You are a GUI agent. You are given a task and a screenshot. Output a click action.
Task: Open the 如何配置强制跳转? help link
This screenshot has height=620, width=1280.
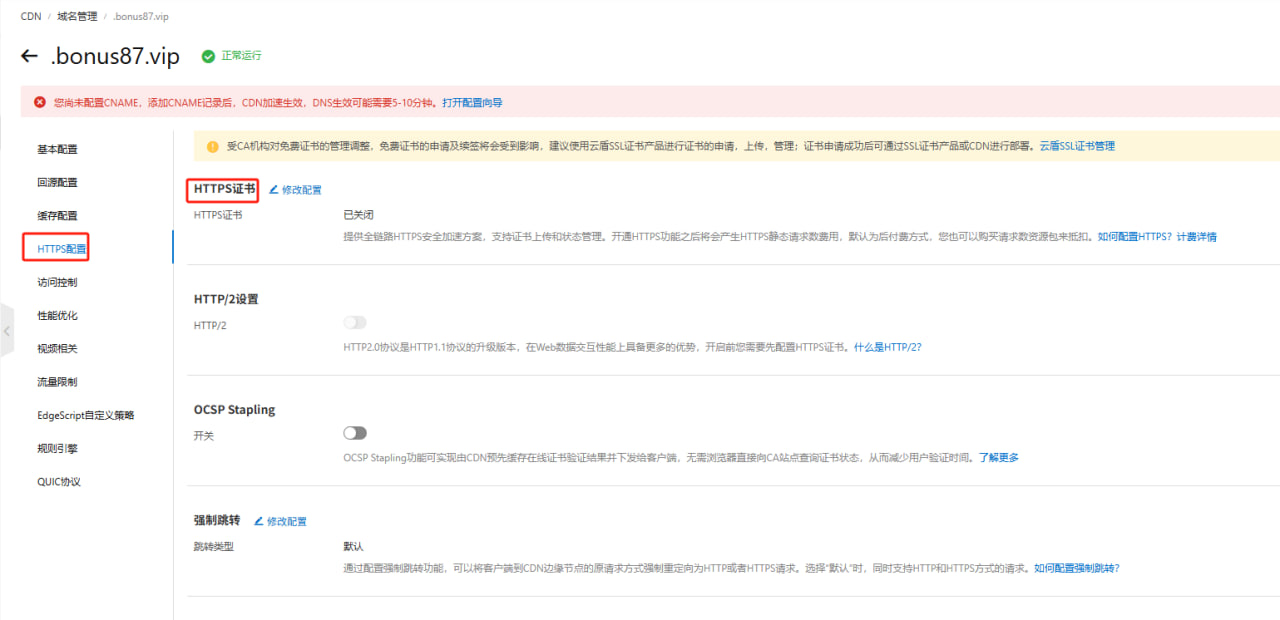(1076, 568)
